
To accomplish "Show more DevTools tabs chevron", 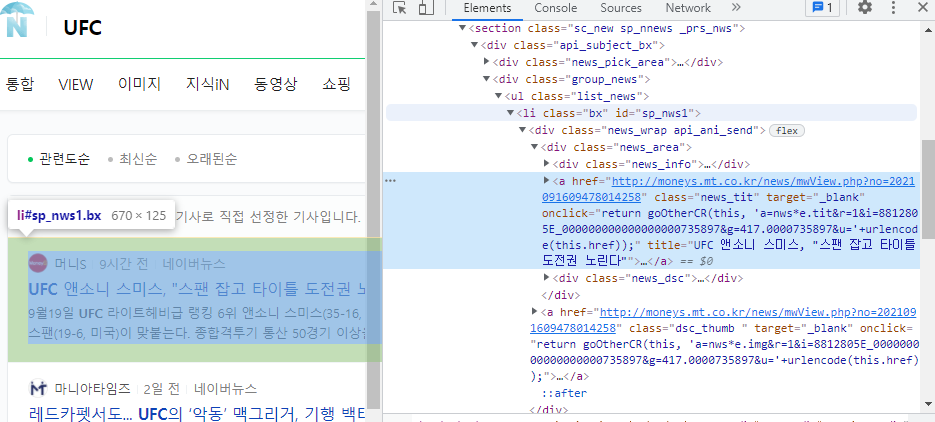I will 736,8.
